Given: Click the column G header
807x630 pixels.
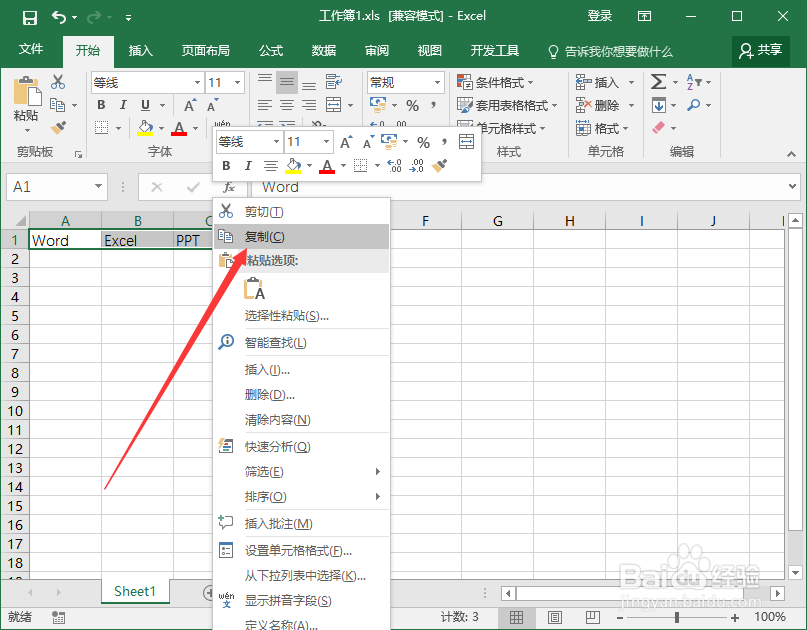Looking at the screenshot, I should 498,221.
